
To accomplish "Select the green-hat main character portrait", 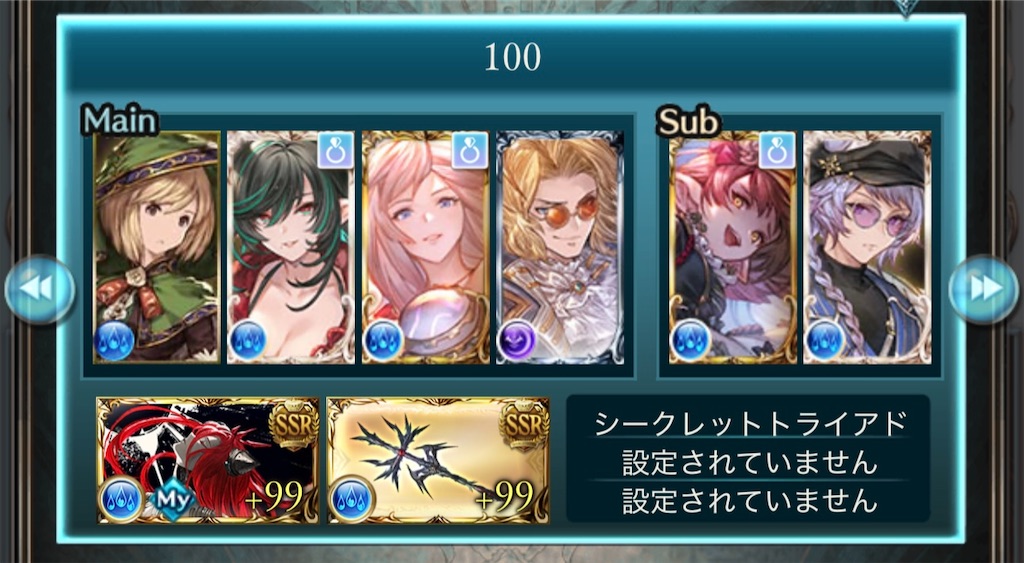I will (x=157, y=247).
